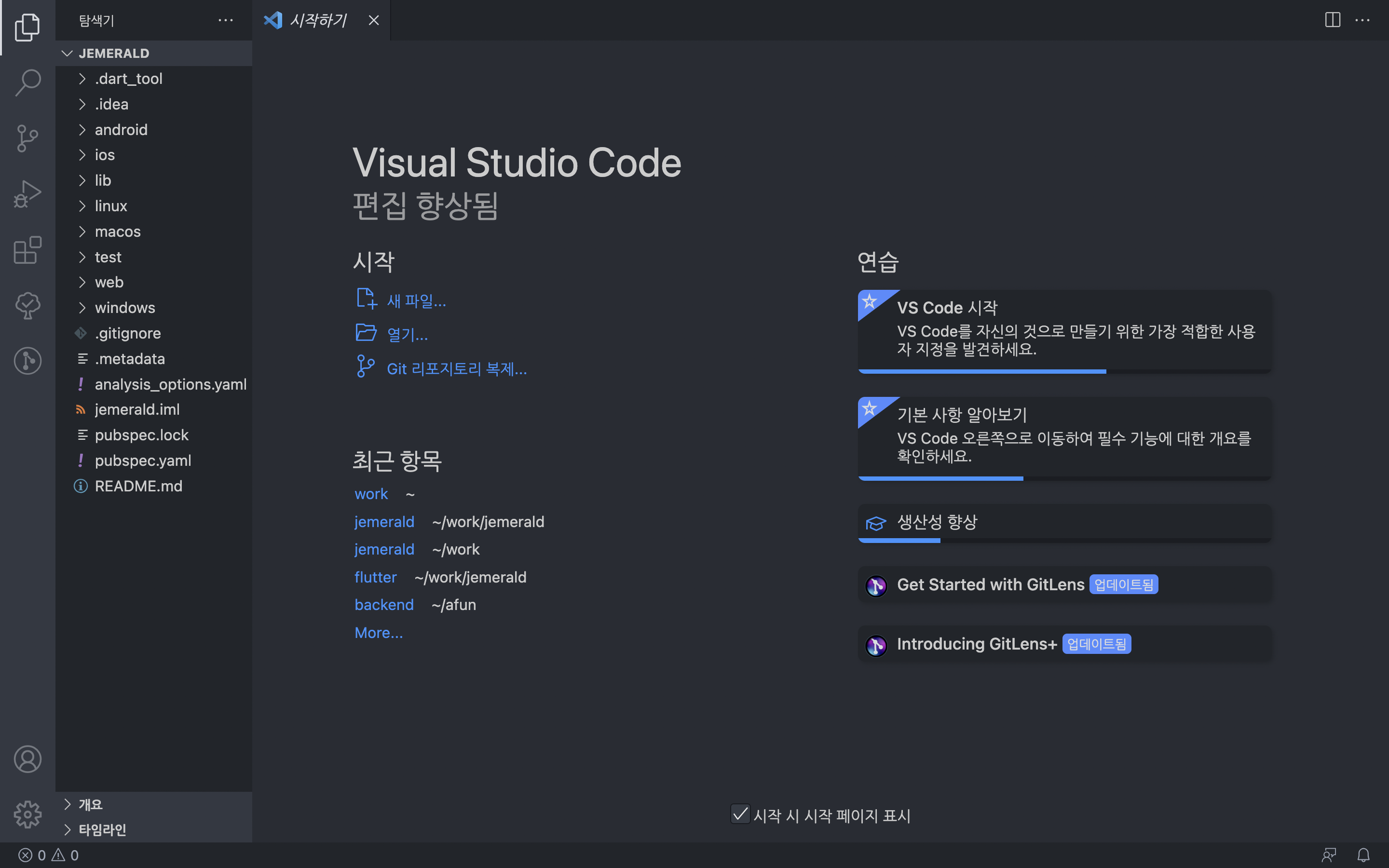Click the notifications bell in status bar
The image size is (1389, 868).
[x=1363, y=855]
